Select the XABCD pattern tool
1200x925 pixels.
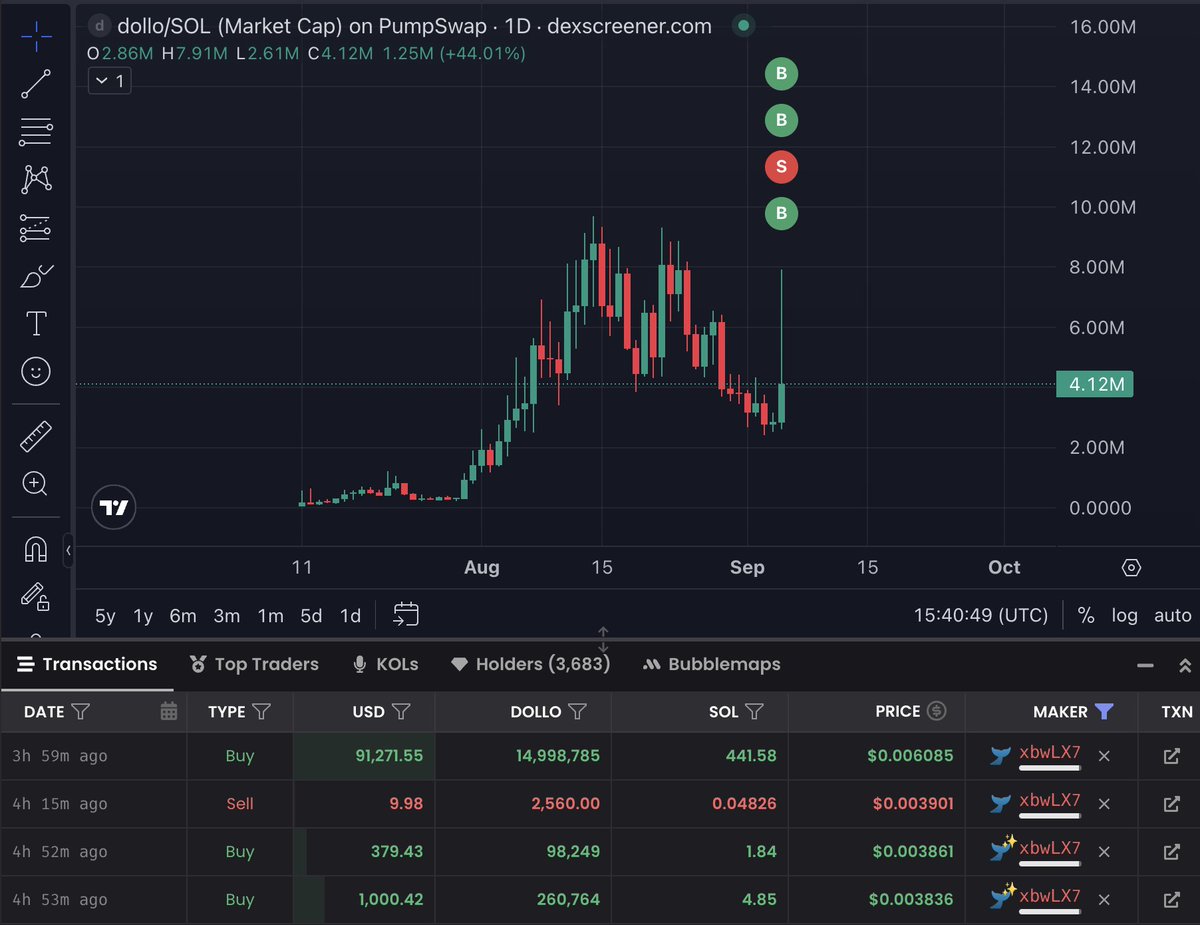click(36, 180)
